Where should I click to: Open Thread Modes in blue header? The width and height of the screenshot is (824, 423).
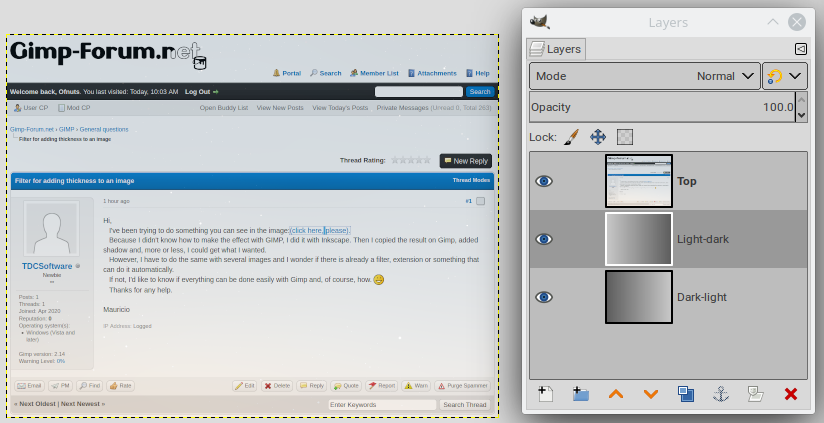[x=471, y=180]
